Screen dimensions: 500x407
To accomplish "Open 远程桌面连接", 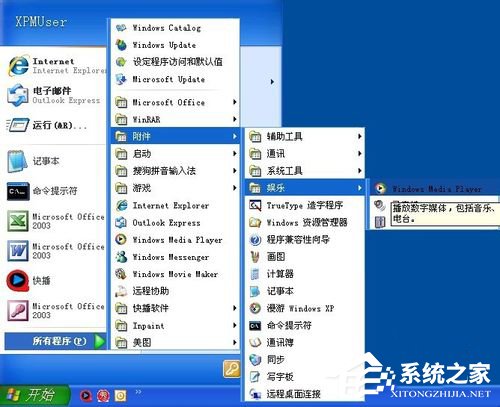I will pyautogui.click(x=305, y=394).
